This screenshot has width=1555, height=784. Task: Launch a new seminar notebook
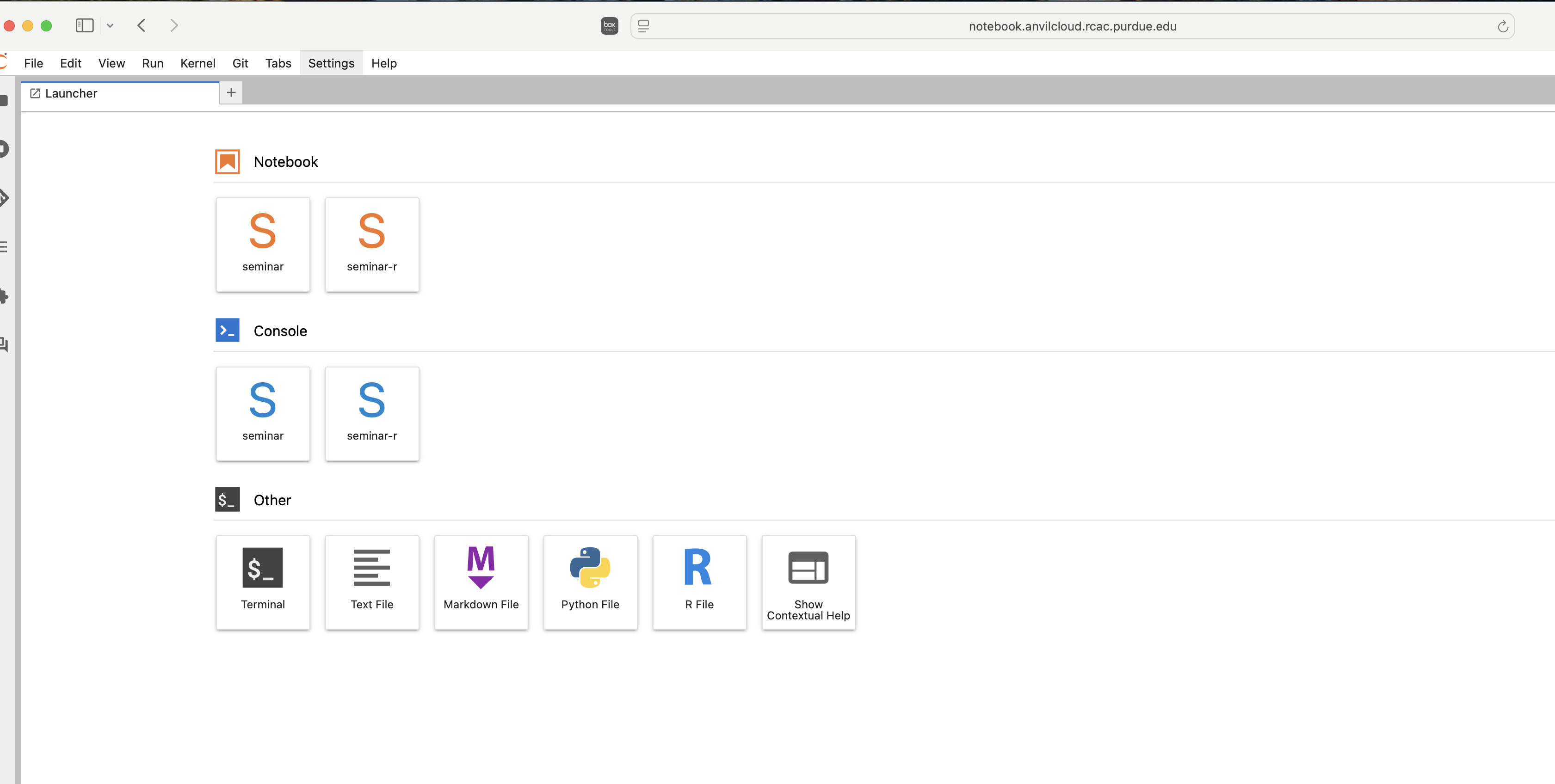coord(263,245)
